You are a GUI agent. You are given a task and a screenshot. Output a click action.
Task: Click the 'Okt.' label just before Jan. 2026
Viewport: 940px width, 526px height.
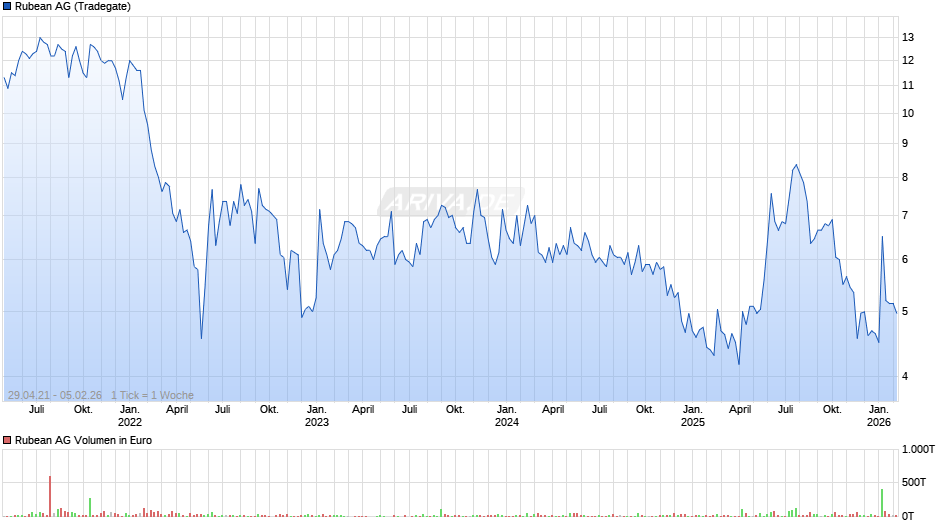pos(832,410)
